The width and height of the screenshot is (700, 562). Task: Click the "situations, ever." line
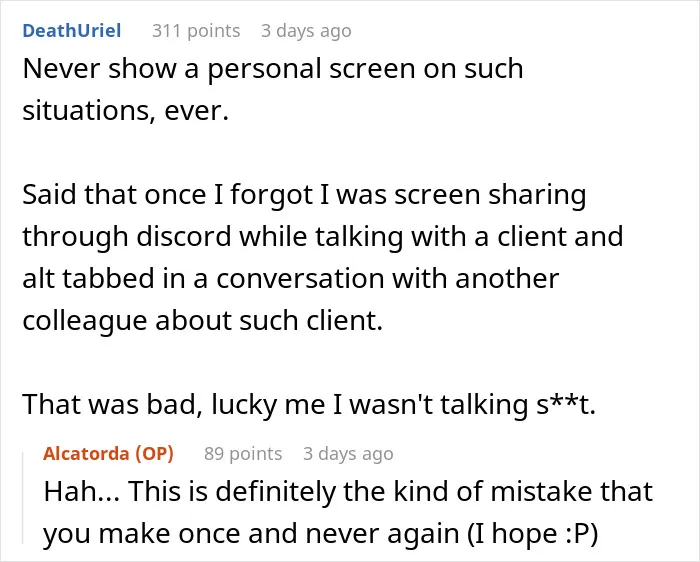tap(125, 111)
